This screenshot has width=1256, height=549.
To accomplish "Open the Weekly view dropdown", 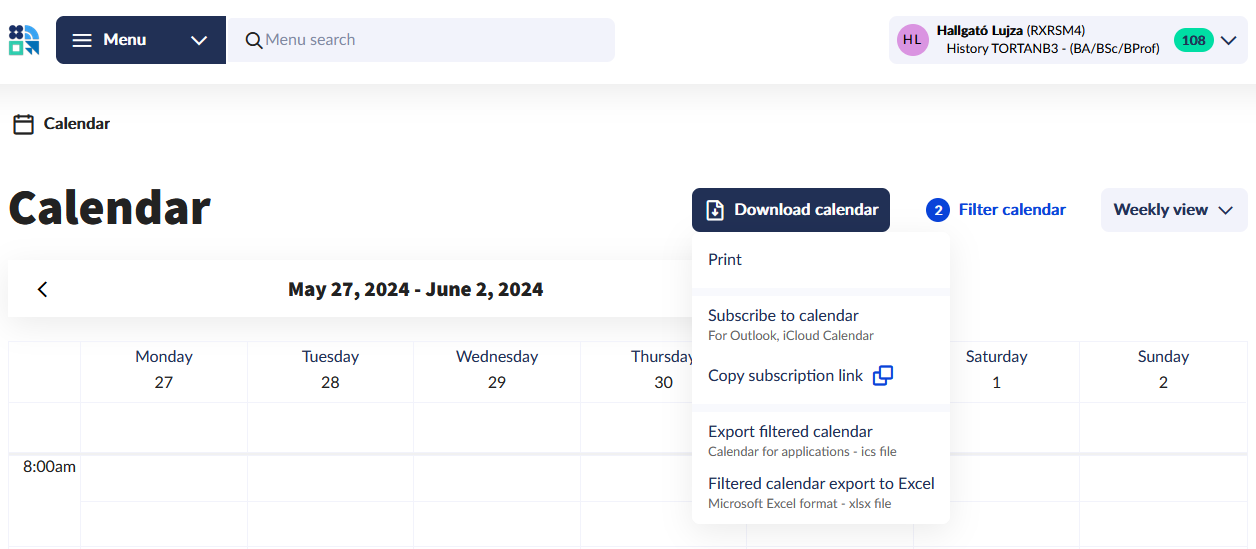I will click(x=1173, y=210).
